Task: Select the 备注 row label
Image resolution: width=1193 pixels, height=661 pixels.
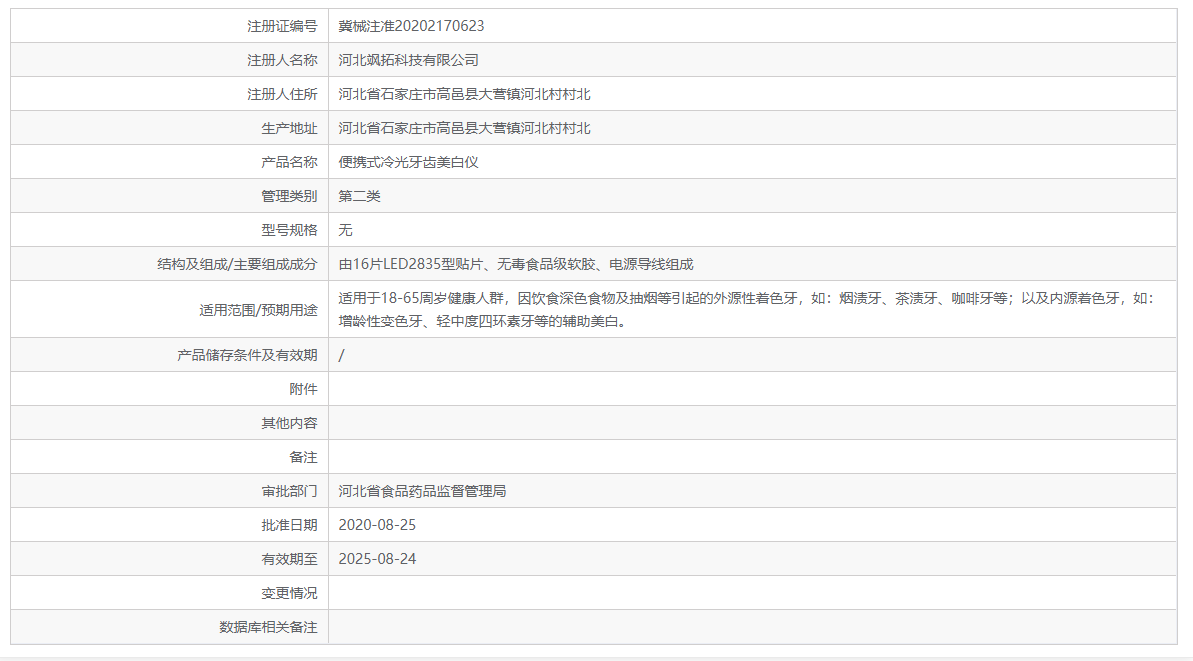Action: pyautogui.click(x=311, y=456)
